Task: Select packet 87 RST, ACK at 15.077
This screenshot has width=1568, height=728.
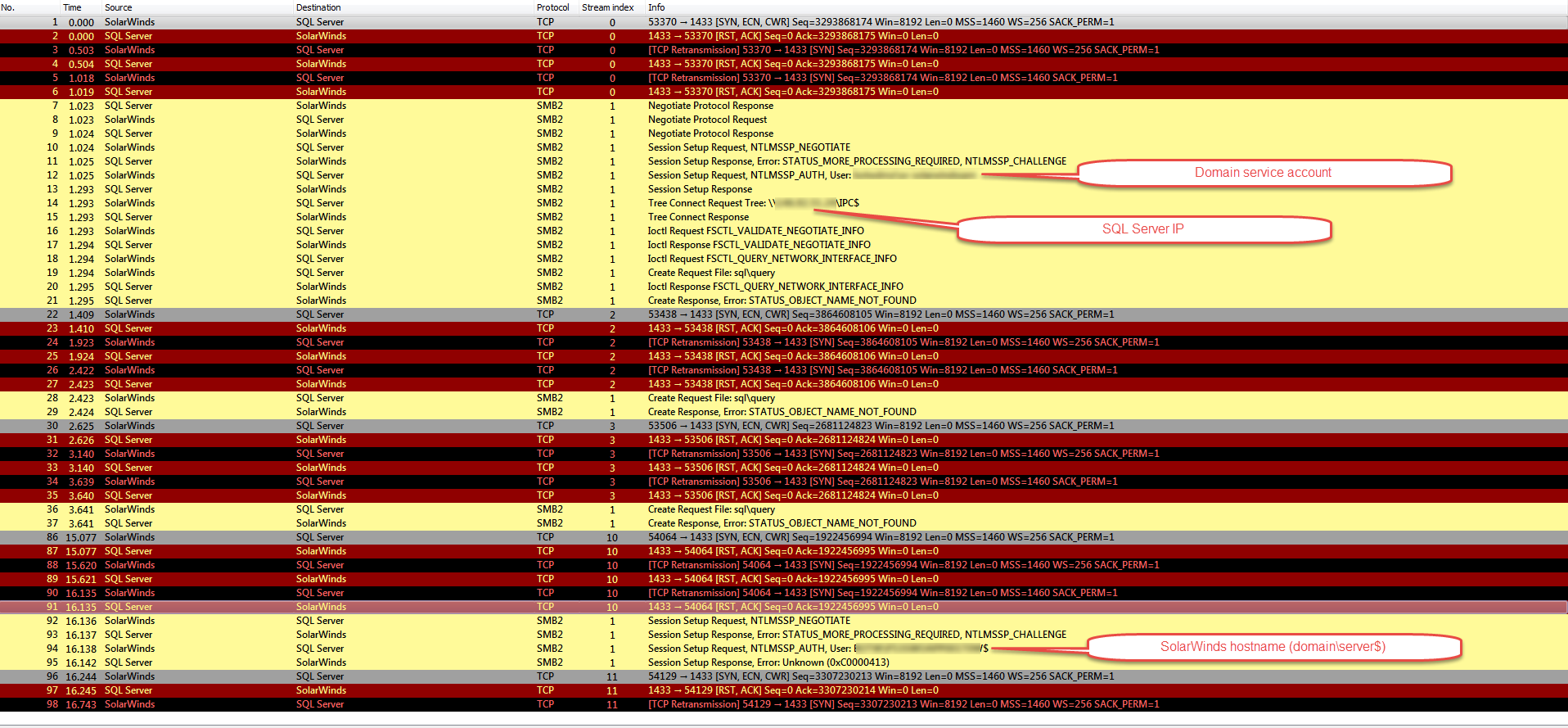Action: tap(784, 551)
